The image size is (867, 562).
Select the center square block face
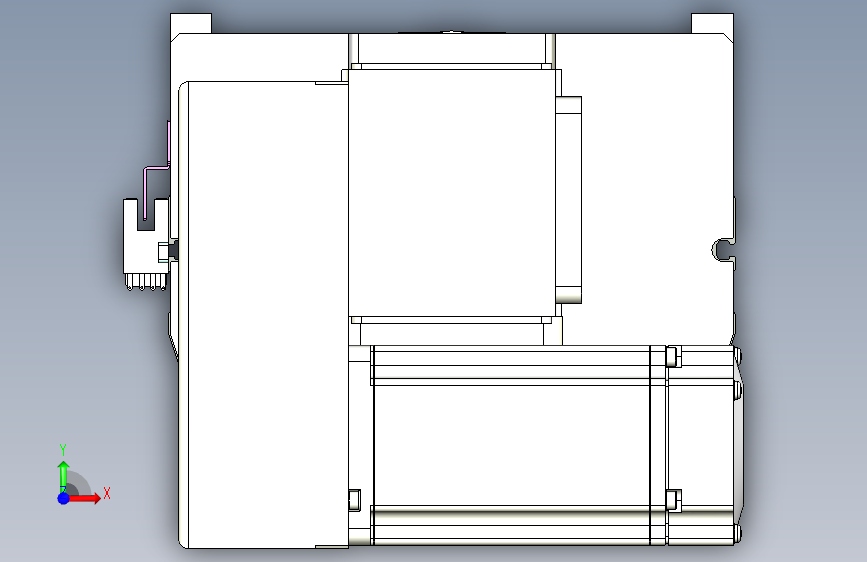click(x=451, y=193)
